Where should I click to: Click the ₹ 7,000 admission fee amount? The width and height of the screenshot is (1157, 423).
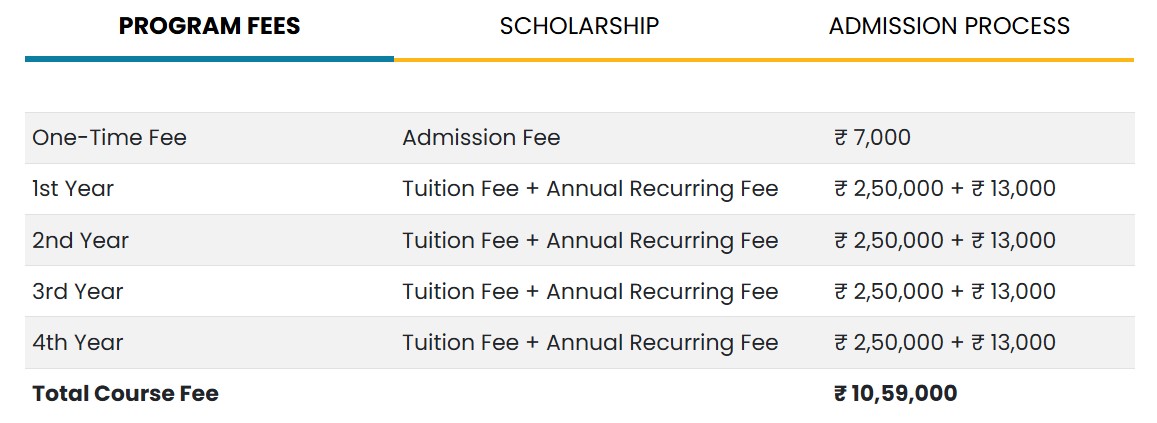(872, 138)
